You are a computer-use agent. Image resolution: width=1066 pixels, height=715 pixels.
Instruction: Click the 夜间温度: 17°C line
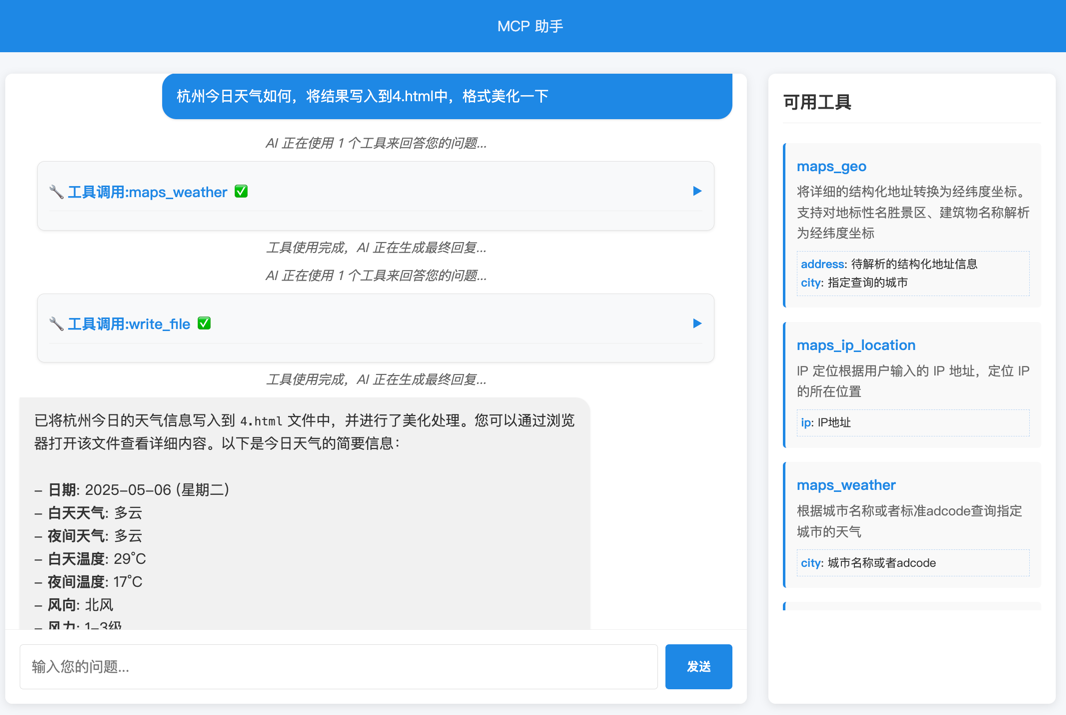pos(88,582)
